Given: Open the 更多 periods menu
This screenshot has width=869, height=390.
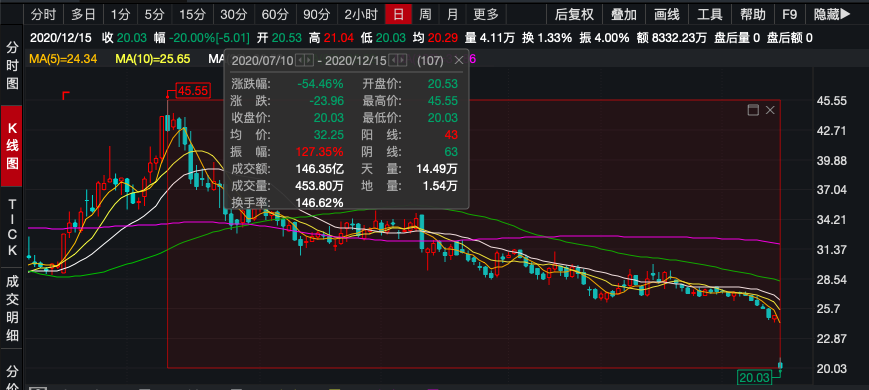Looking at the screenshot, I should (x=486, y=14).
